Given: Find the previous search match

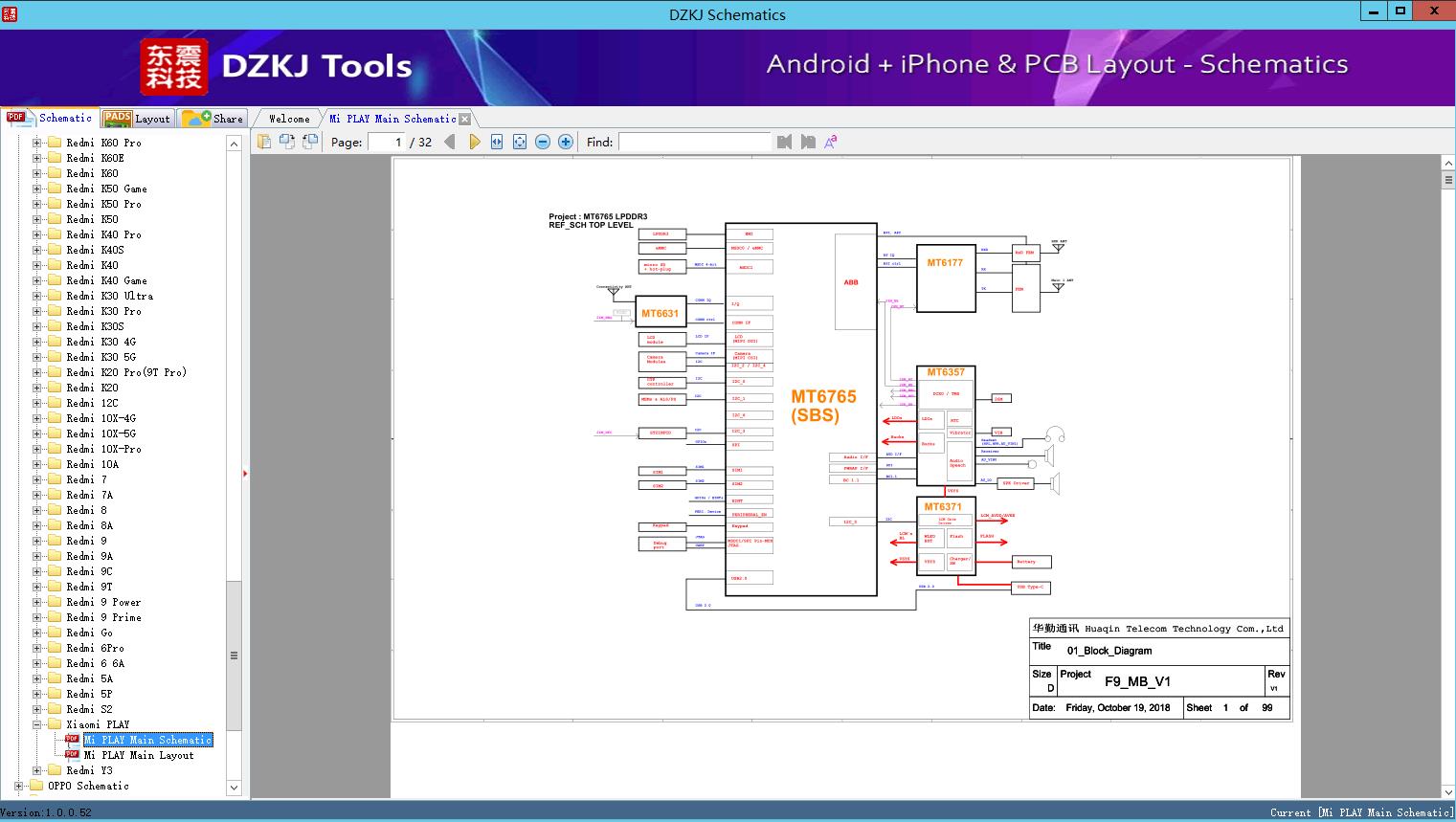Looking at the screenshot, I should pyautogui.click(x=785, y=142).
